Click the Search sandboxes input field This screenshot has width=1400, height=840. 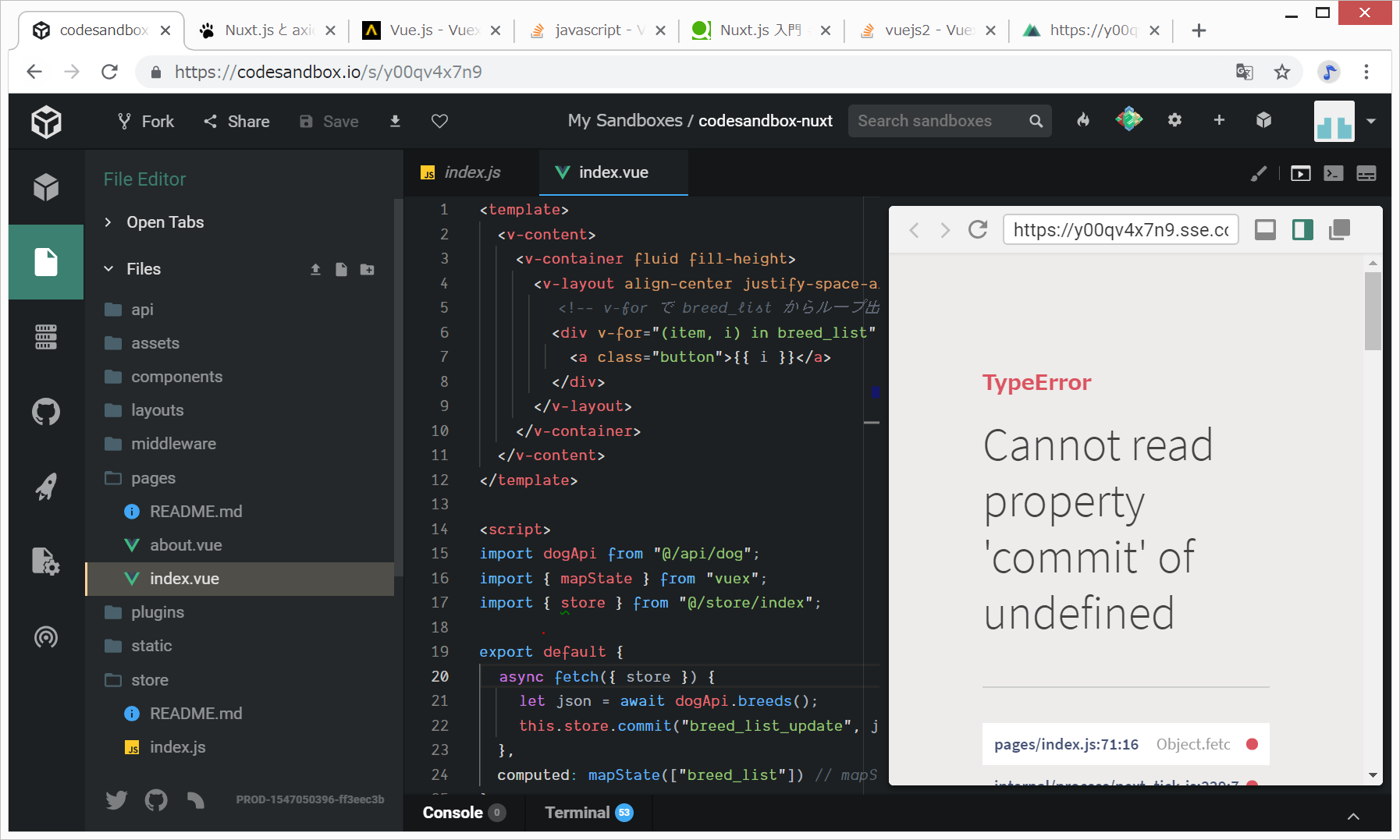point(936,121)
